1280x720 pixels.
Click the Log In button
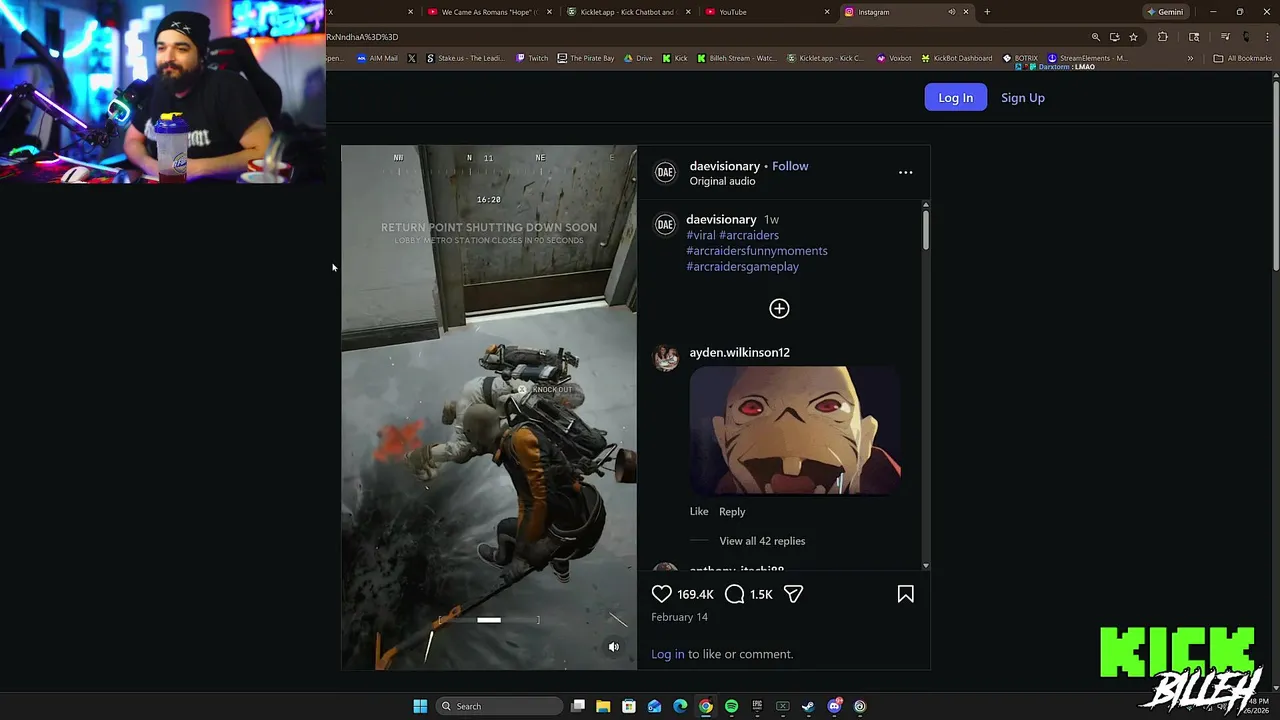pyautogui.click(x=955, y=97)
